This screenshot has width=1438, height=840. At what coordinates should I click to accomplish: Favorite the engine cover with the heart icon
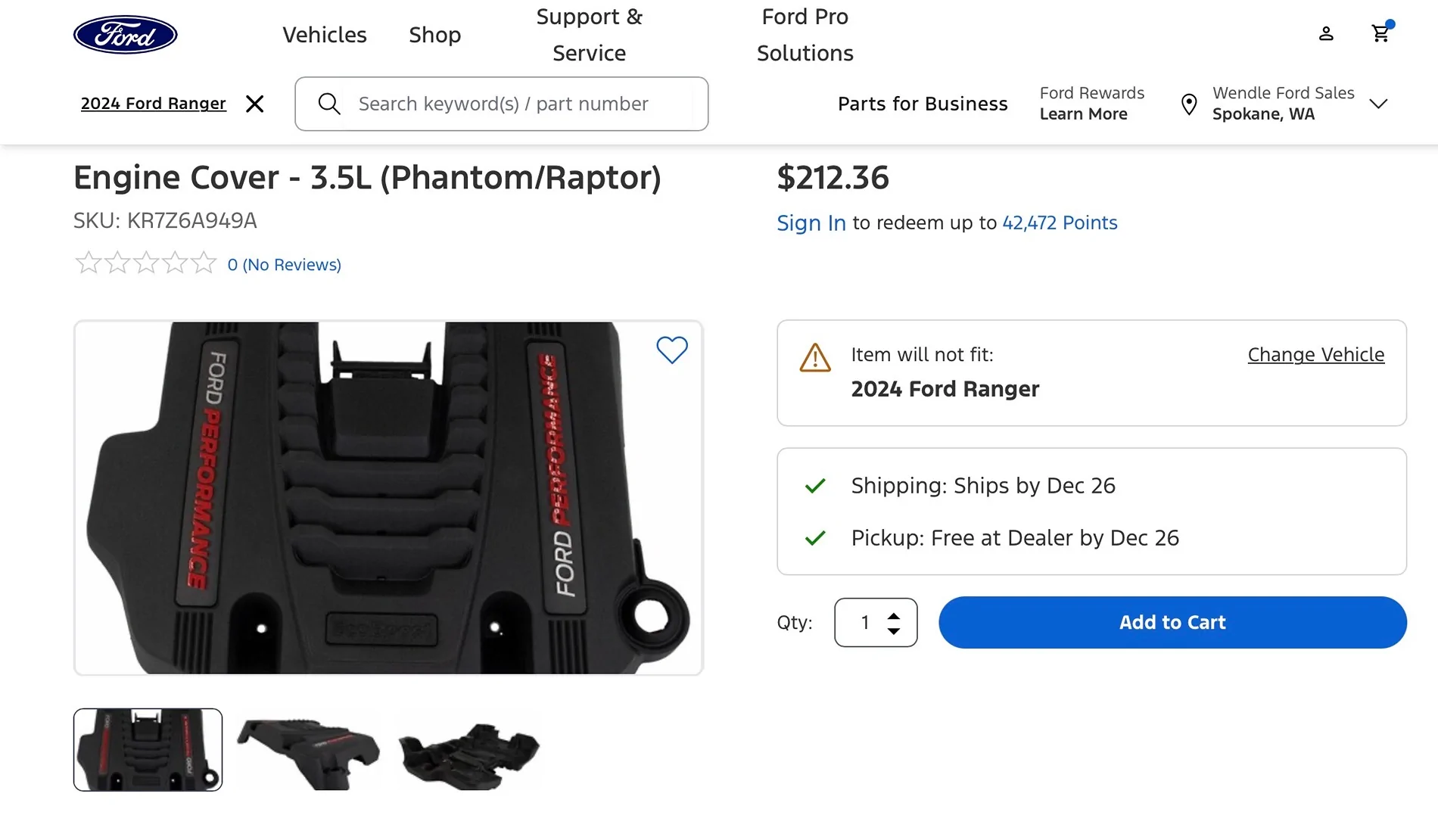click(x=672, y=350)
